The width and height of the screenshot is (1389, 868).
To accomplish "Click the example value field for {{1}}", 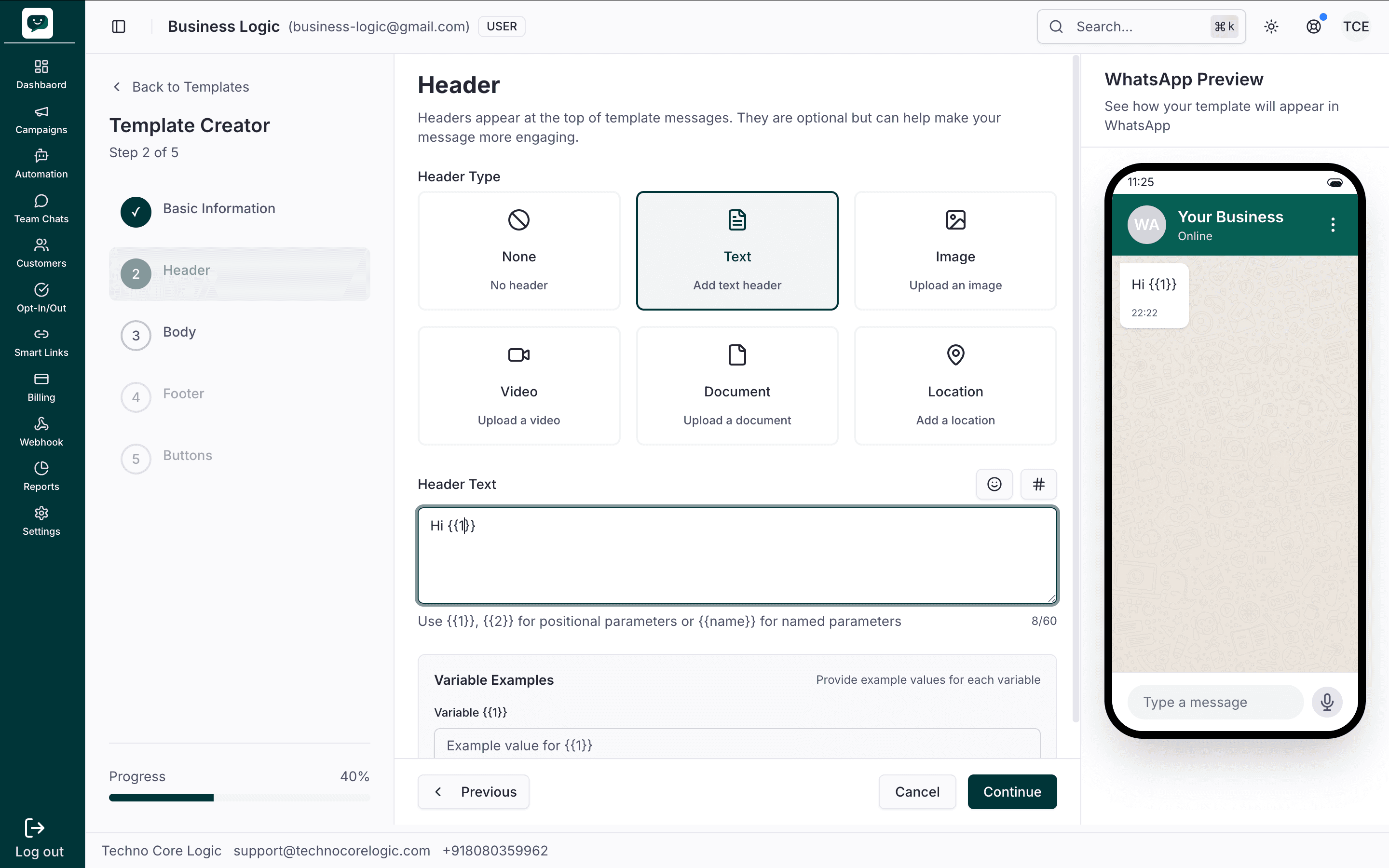I will click(x=737, y=745).
